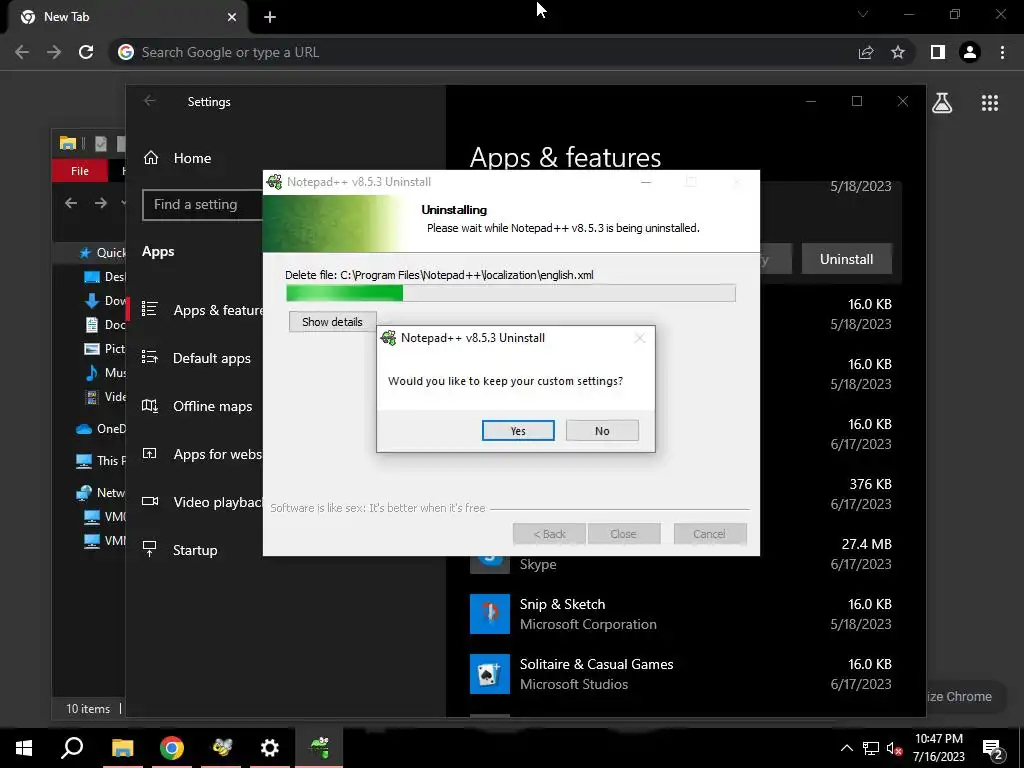Click the bee app icon on taskbar
The image size is (1024, 768).
pyautogui.click(x=221, y=748)
